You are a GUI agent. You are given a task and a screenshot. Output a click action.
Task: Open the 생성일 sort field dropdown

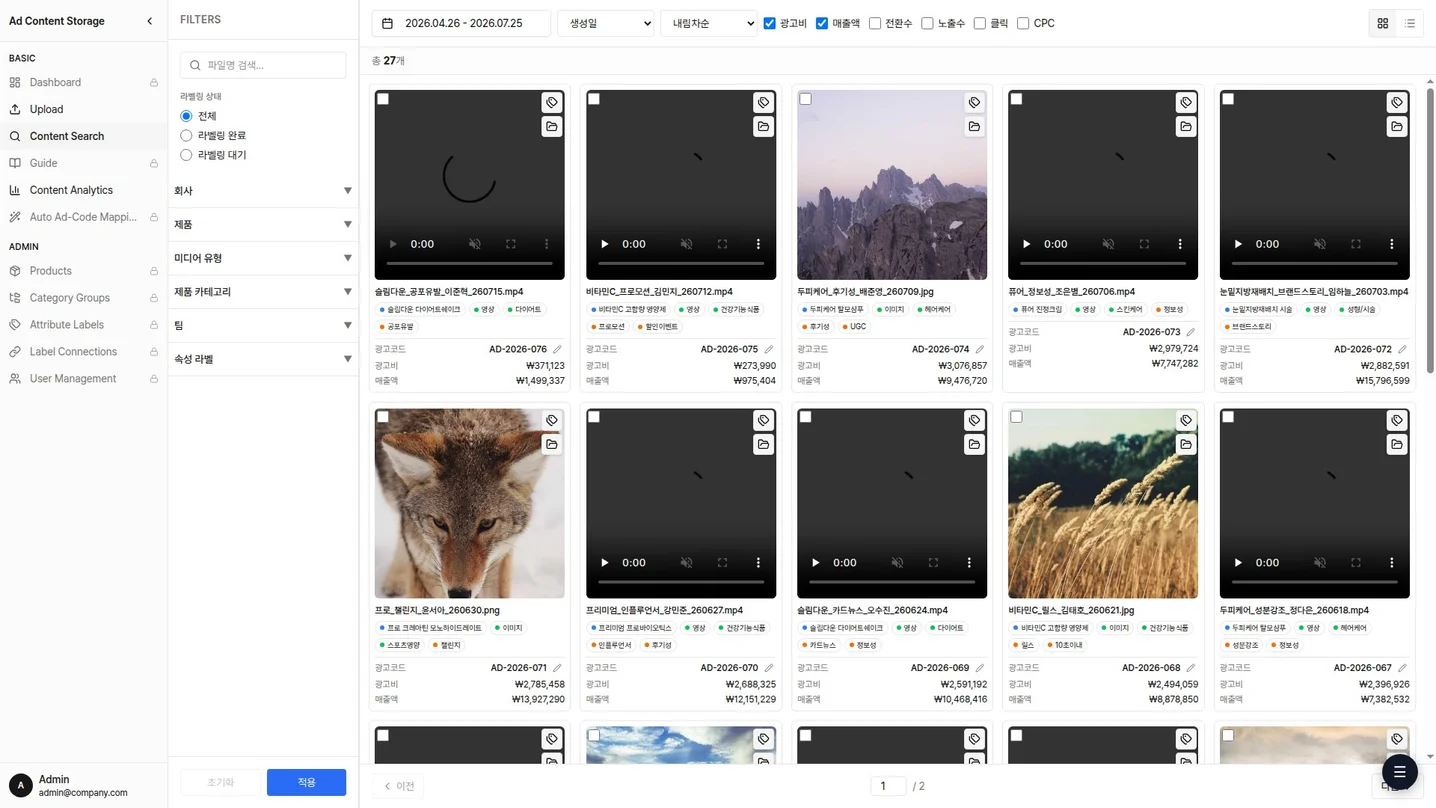tap(605, 23)
